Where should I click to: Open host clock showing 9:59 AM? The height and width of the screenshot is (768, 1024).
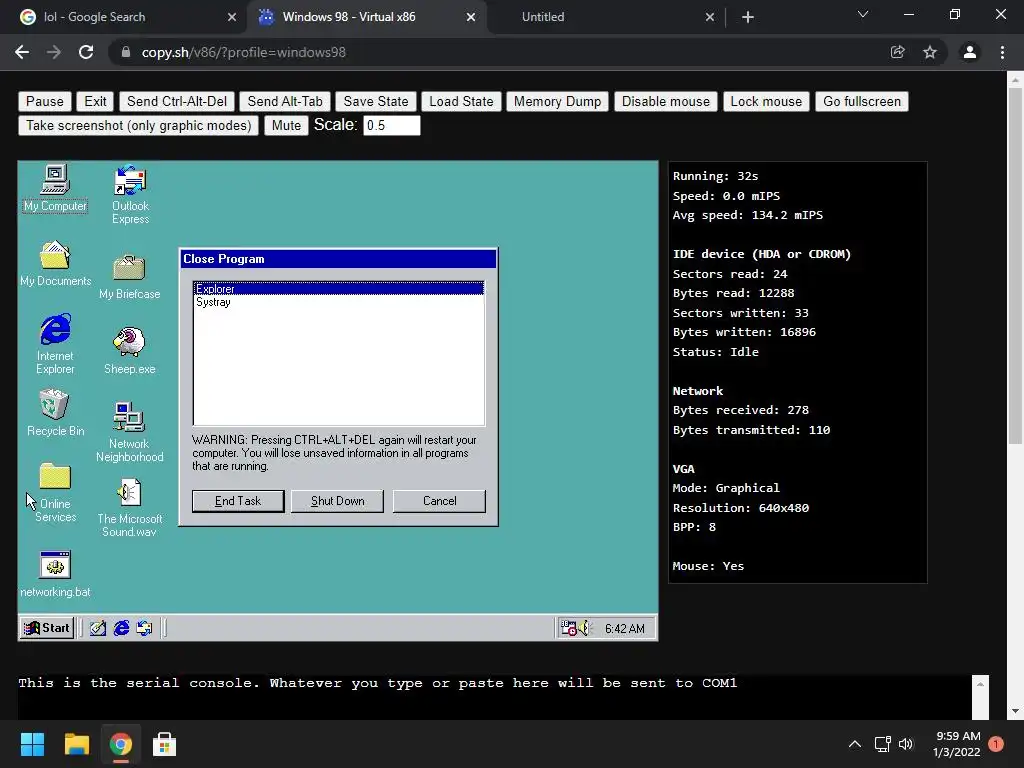pyautogui.click(x=957, y=744)
